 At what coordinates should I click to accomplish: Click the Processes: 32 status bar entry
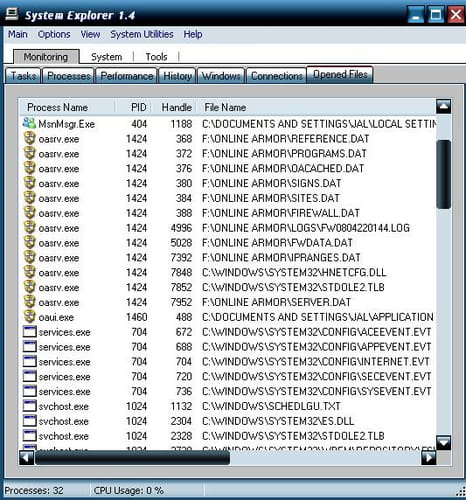click(x=34, y=490)
